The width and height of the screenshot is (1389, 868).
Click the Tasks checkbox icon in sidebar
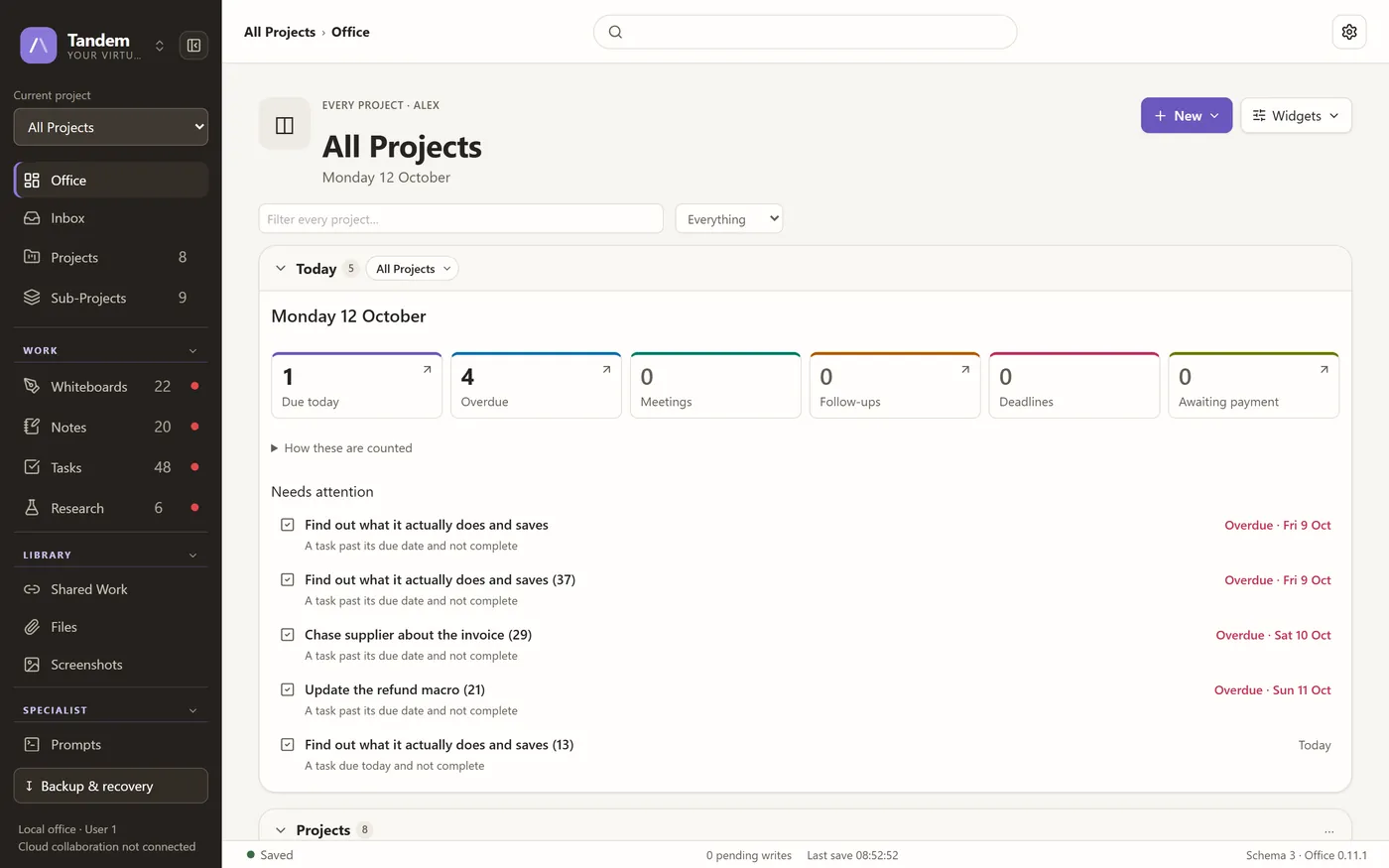click(32, 467)
